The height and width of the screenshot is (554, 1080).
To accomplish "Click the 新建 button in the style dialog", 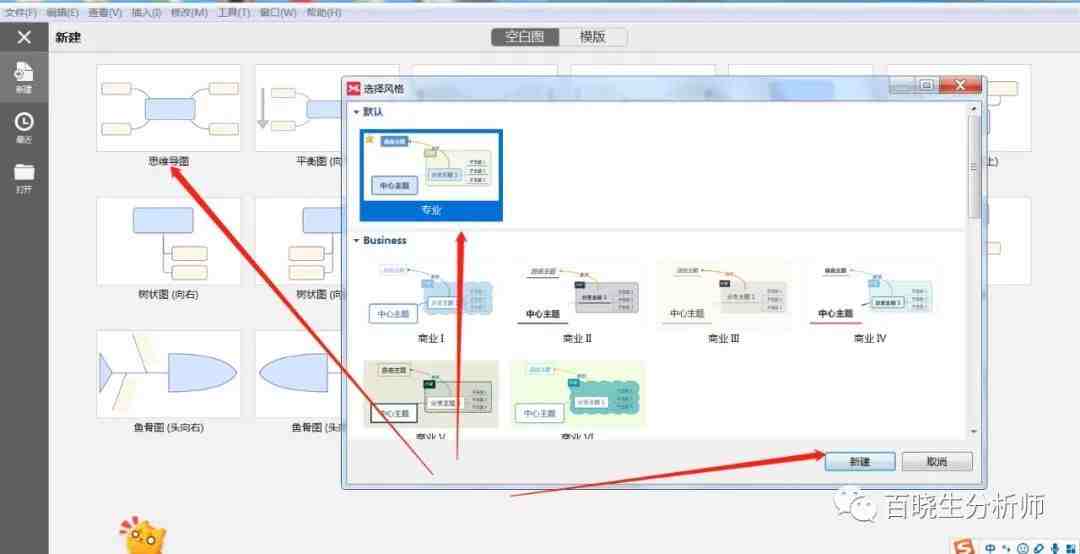I will tap(860, 462).
